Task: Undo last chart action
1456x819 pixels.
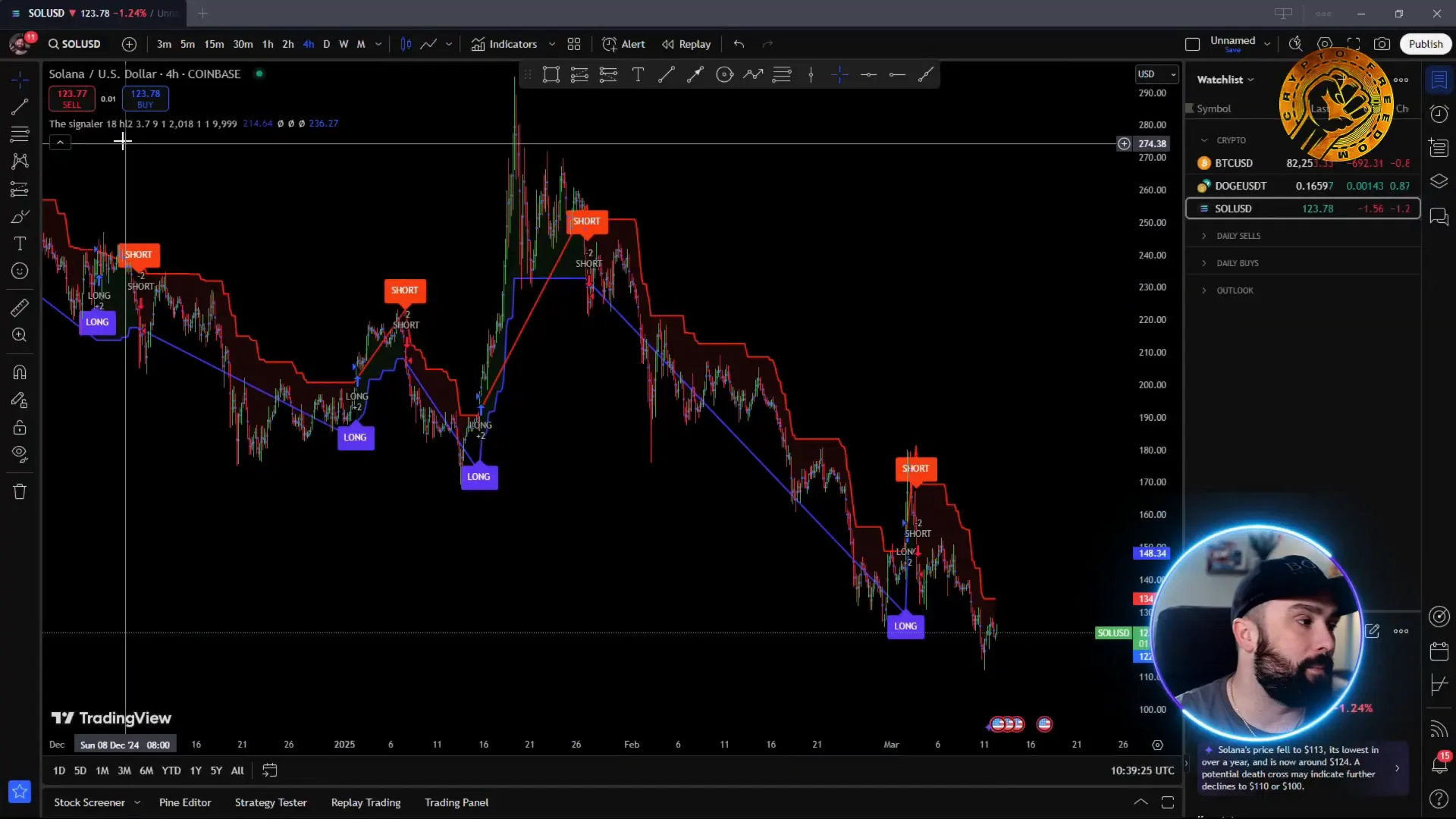Action: pyautogui.click(x=739, y=44)
